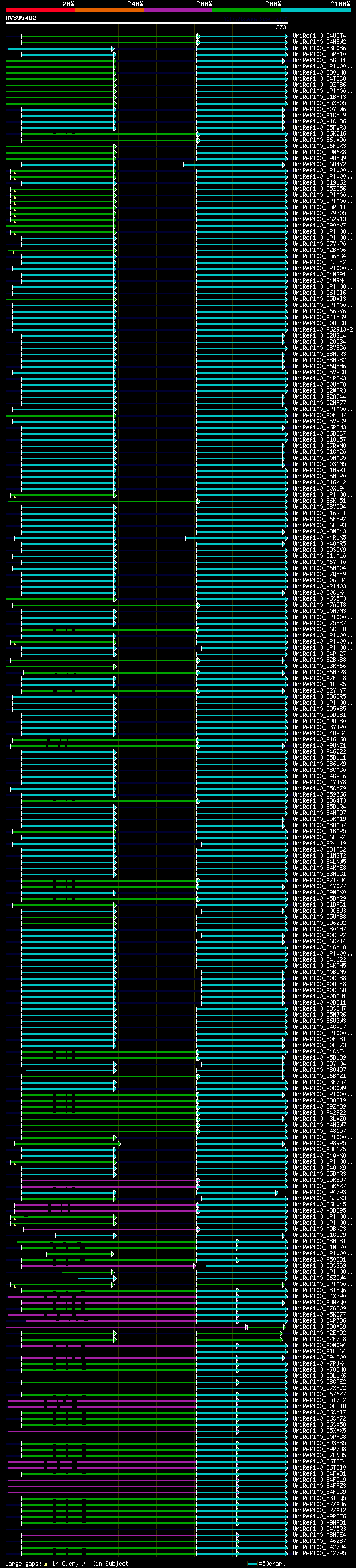Click hit label UniRef100_B5XE05
The width and height of the screenshot is (356, 1568).
[x=319, y=103]
